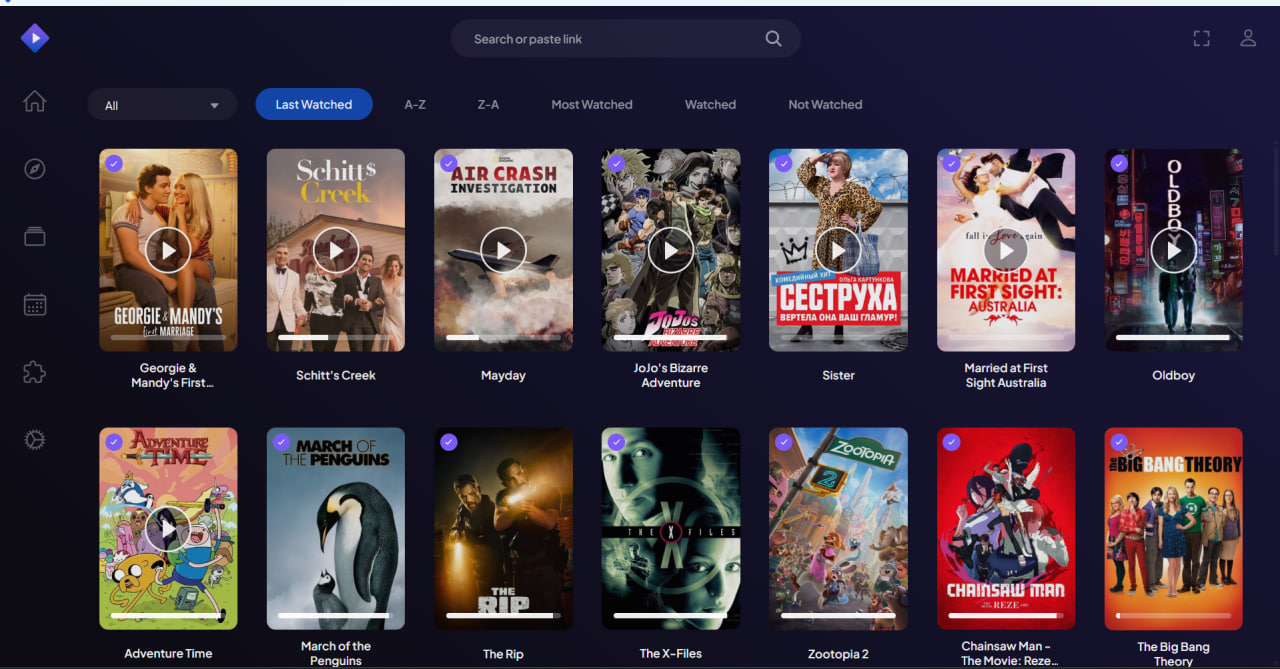Toggle watched checkmark on JoJo's Bizarre Adventure
This screenshot has height=669, width=1280.
point(616,163)
